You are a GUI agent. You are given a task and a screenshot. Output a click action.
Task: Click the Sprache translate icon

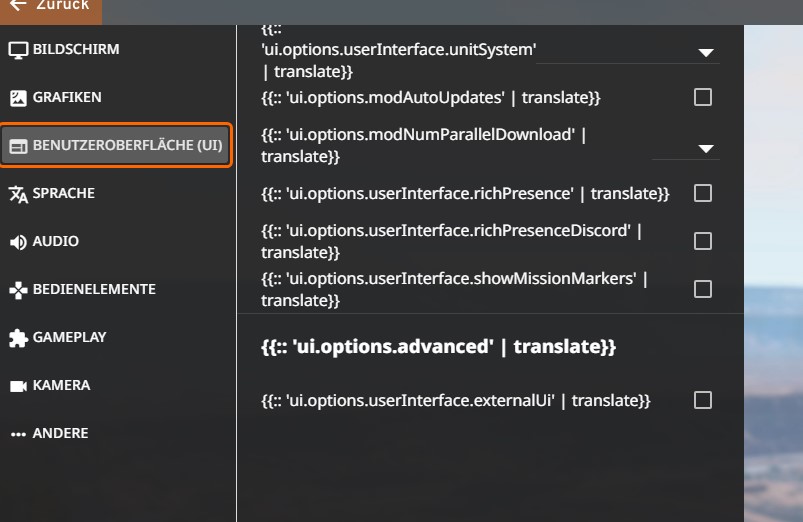coord(18,194)
